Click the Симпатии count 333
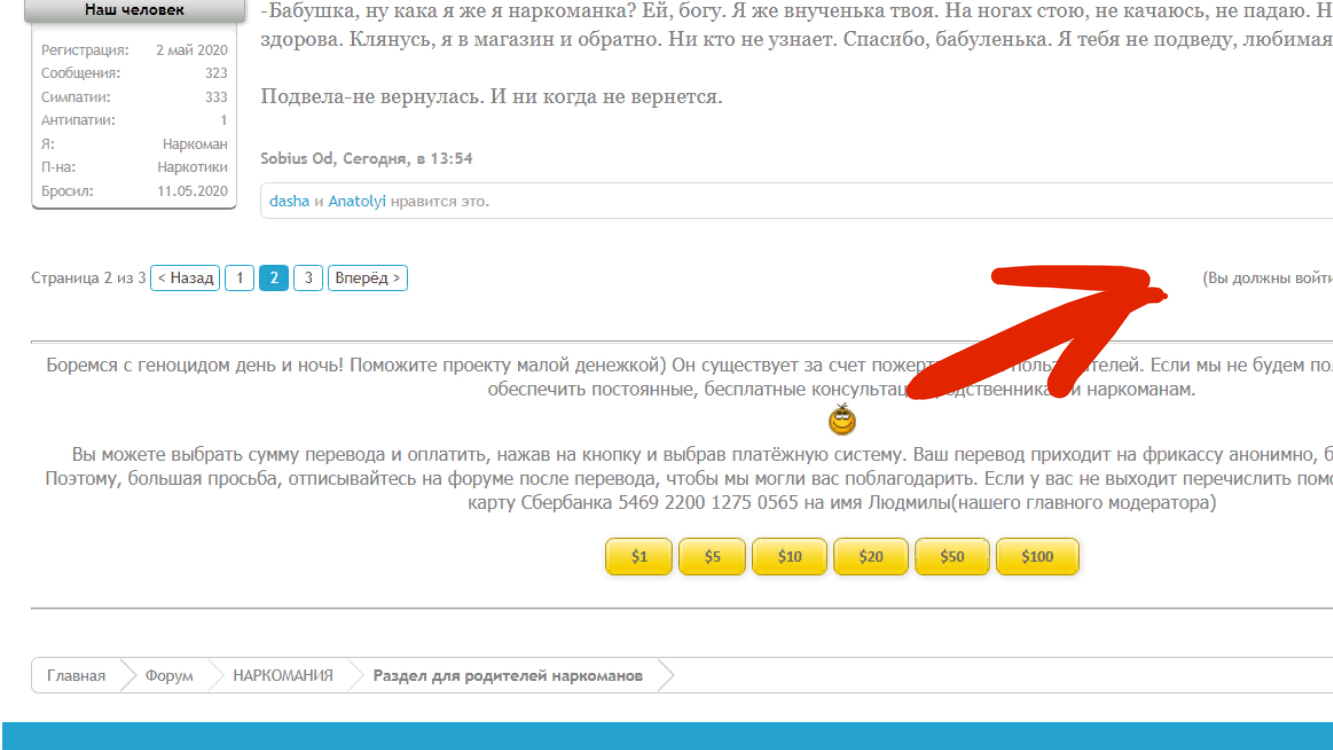Viewport: 1333px width, 750px height. coord(216,97)
